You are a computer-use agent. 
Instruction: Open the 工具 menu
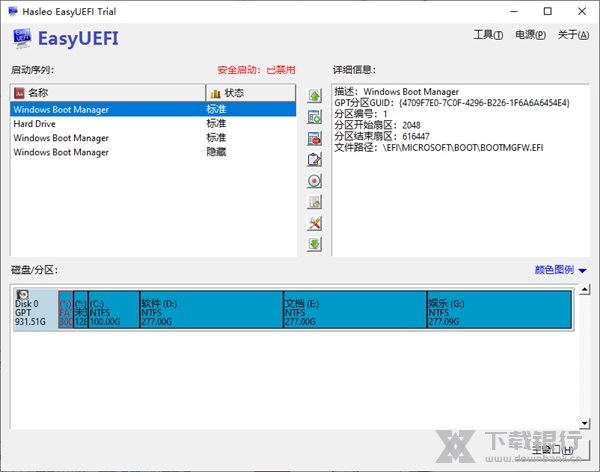point(488,35)
